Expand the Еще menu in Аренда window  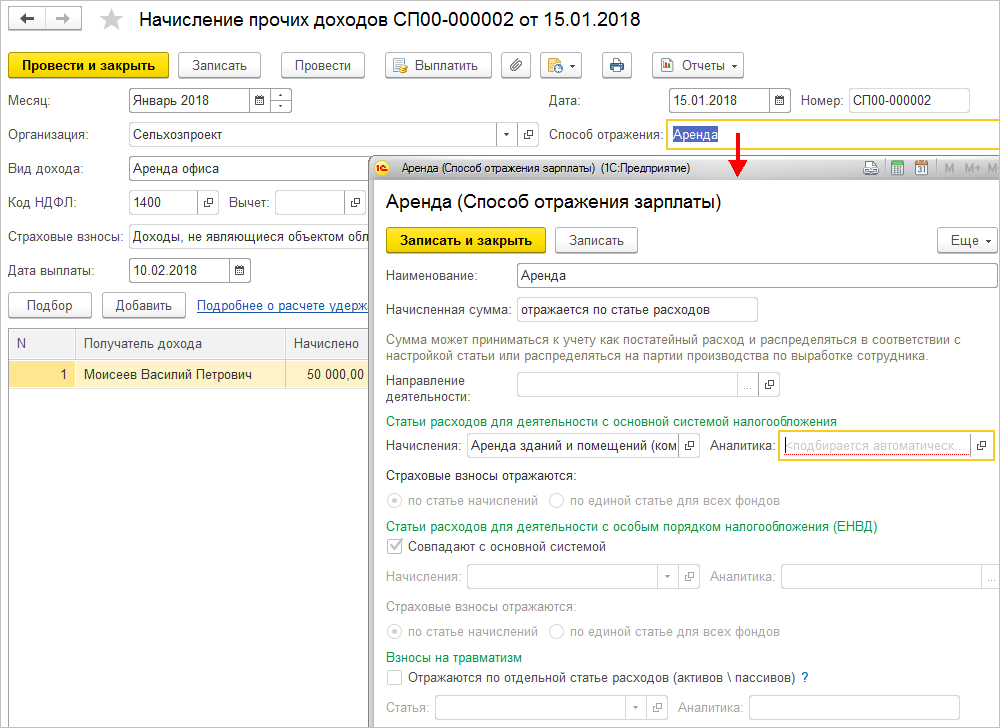click(967, 241)
